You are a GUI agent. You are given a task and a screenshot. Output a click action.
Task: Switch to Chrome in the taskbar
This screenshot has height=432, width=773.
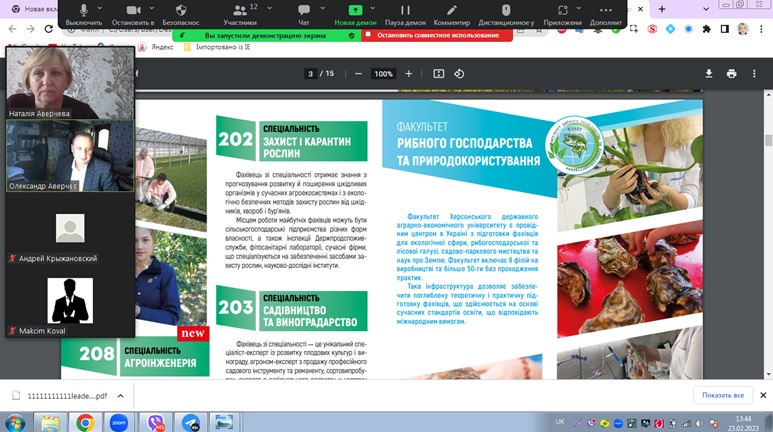pos(85,423)
